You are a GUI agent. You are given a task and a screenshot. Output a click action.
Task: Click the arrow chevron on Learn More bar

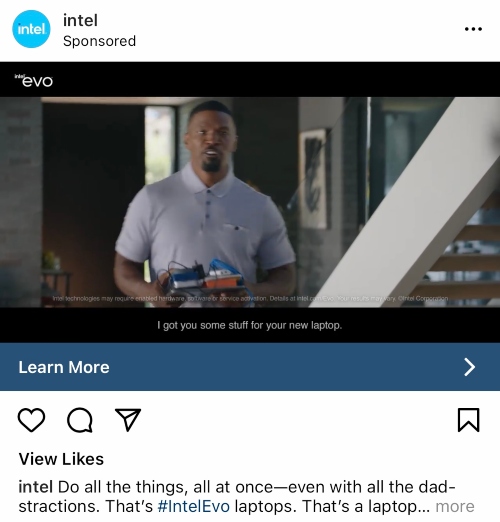click(x=470, y=367)
